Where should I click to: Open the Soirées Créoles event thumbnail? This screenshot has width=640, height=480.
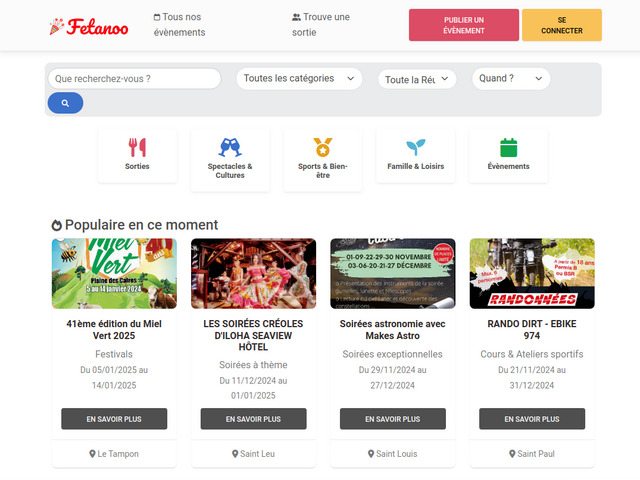pyautogui.click(x=253, y=273)
